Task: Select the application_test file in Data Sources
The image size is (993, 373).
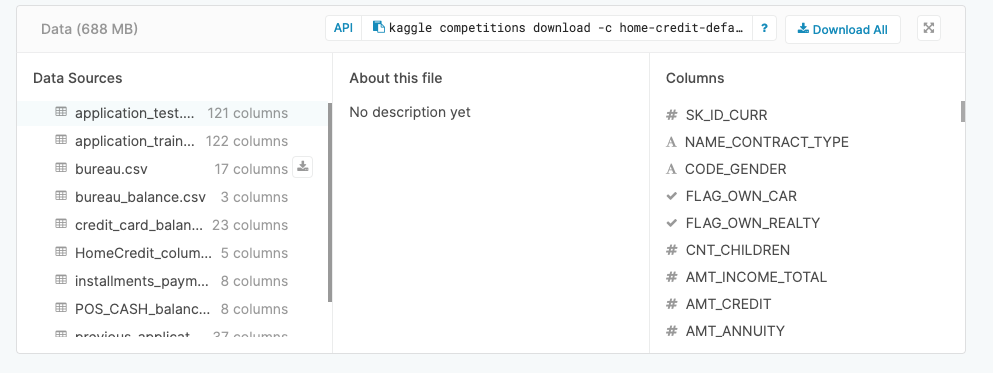Action: (x=172, y=113)
